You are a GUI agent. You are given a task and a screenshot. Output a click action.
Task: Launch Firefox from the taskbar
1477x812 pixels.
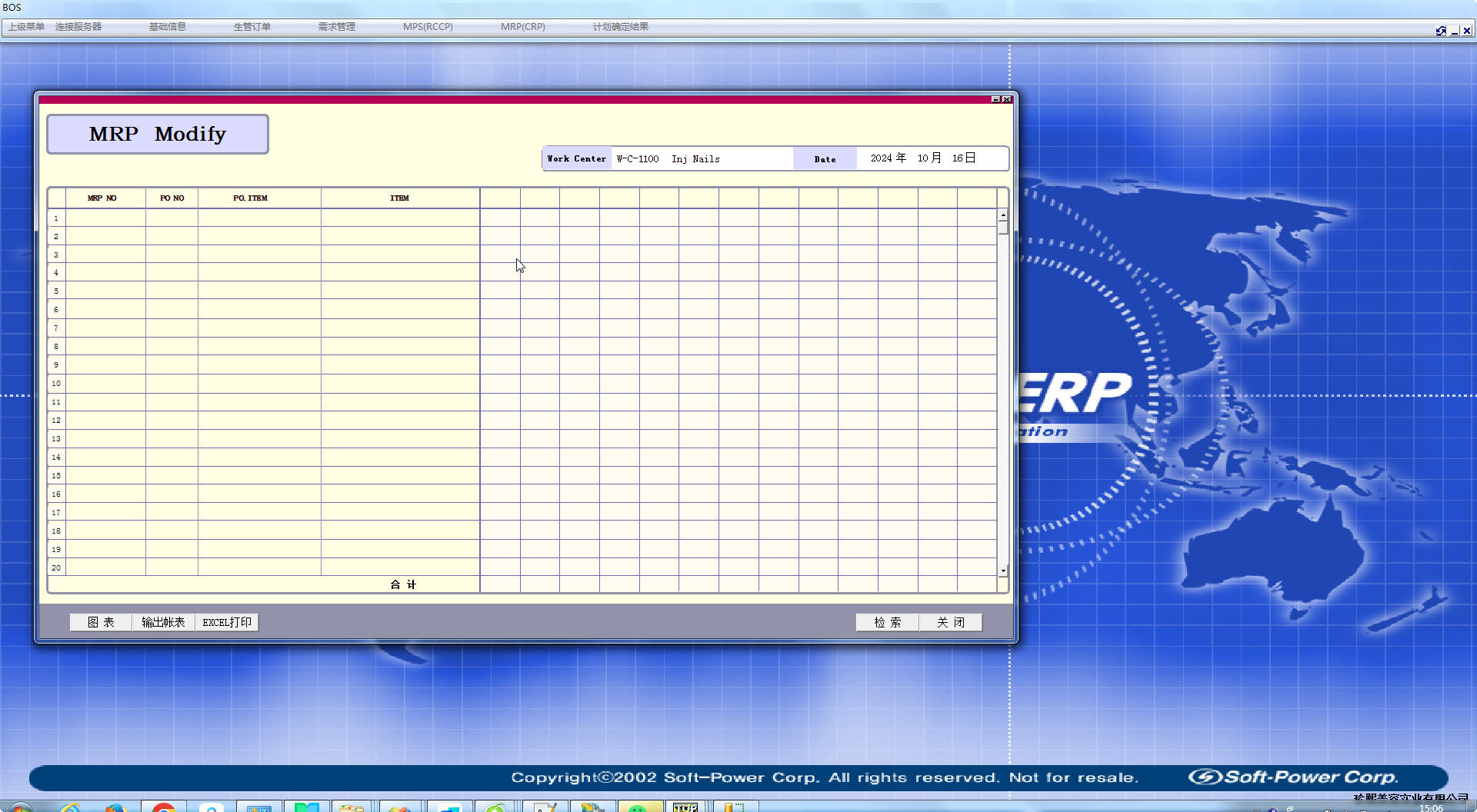pos(115,807)
